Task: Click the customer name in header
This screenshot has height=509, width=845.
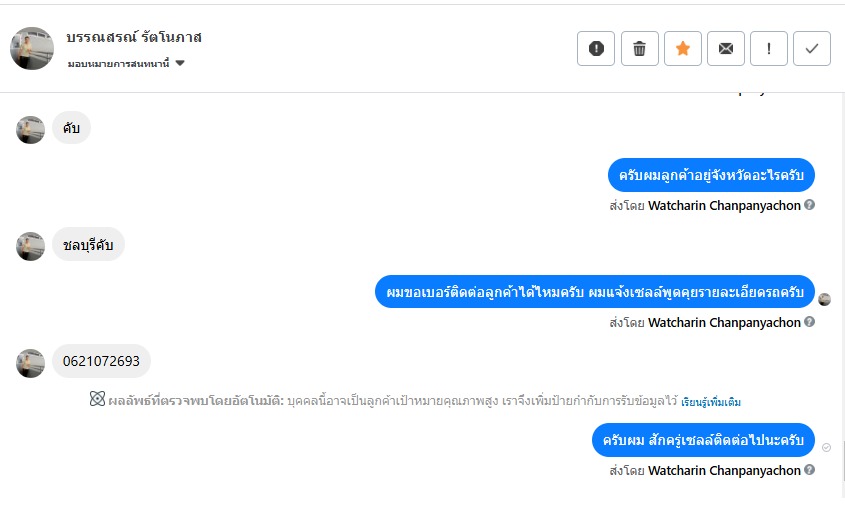Action: click(134, 37)
